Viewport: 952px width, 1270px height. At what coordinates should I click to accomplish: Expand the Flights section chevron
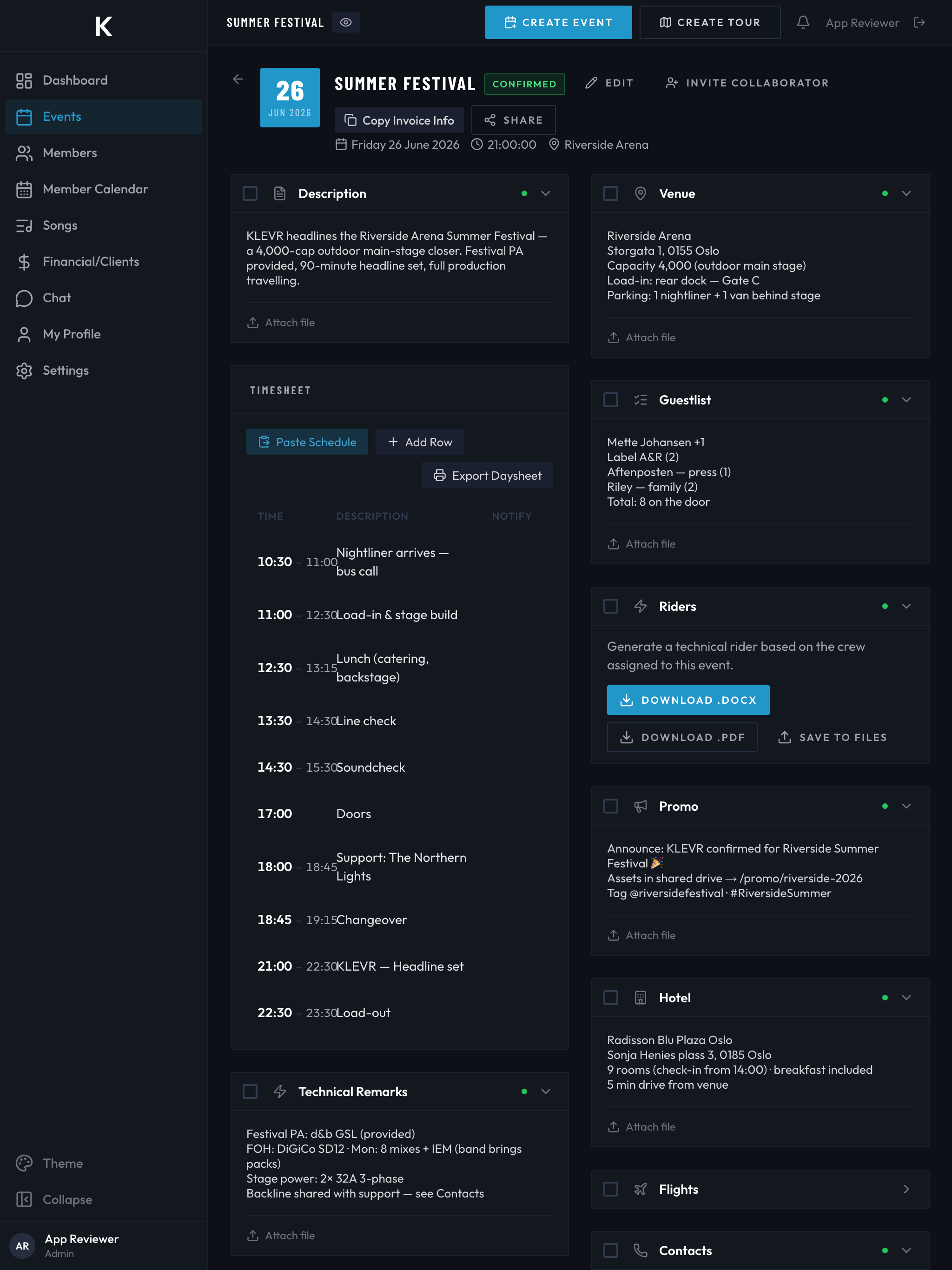point(906,1189)
